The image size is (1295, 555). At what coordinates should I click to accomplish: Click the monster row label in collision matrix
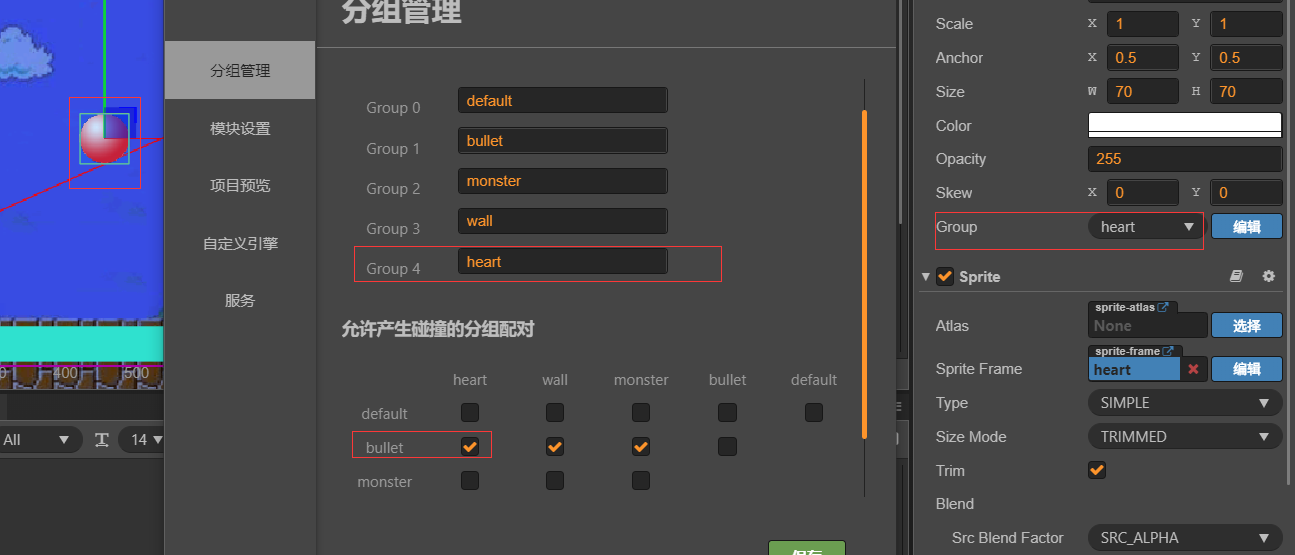point(385,482)
